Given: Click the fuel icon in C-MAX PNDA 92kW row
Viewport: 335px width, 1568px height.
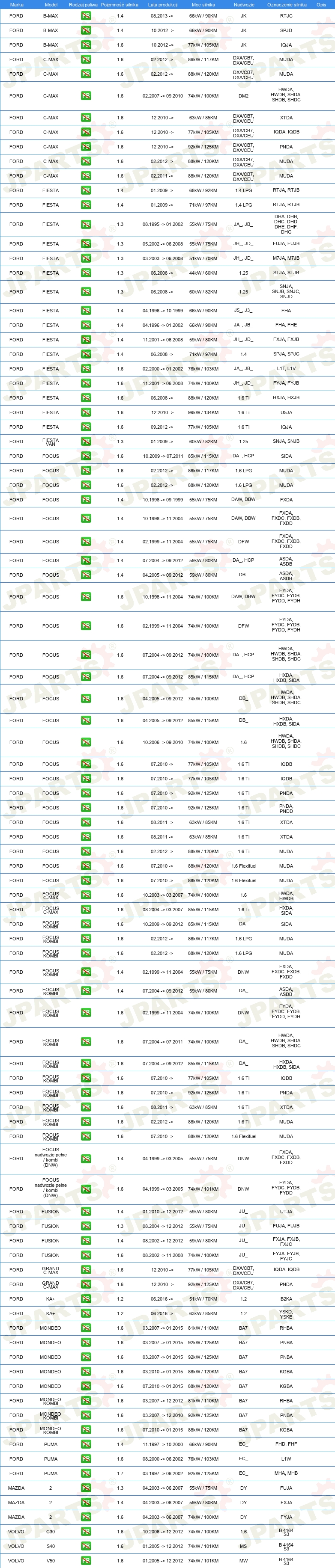Looking at the screenshot, I should point(86,147).
